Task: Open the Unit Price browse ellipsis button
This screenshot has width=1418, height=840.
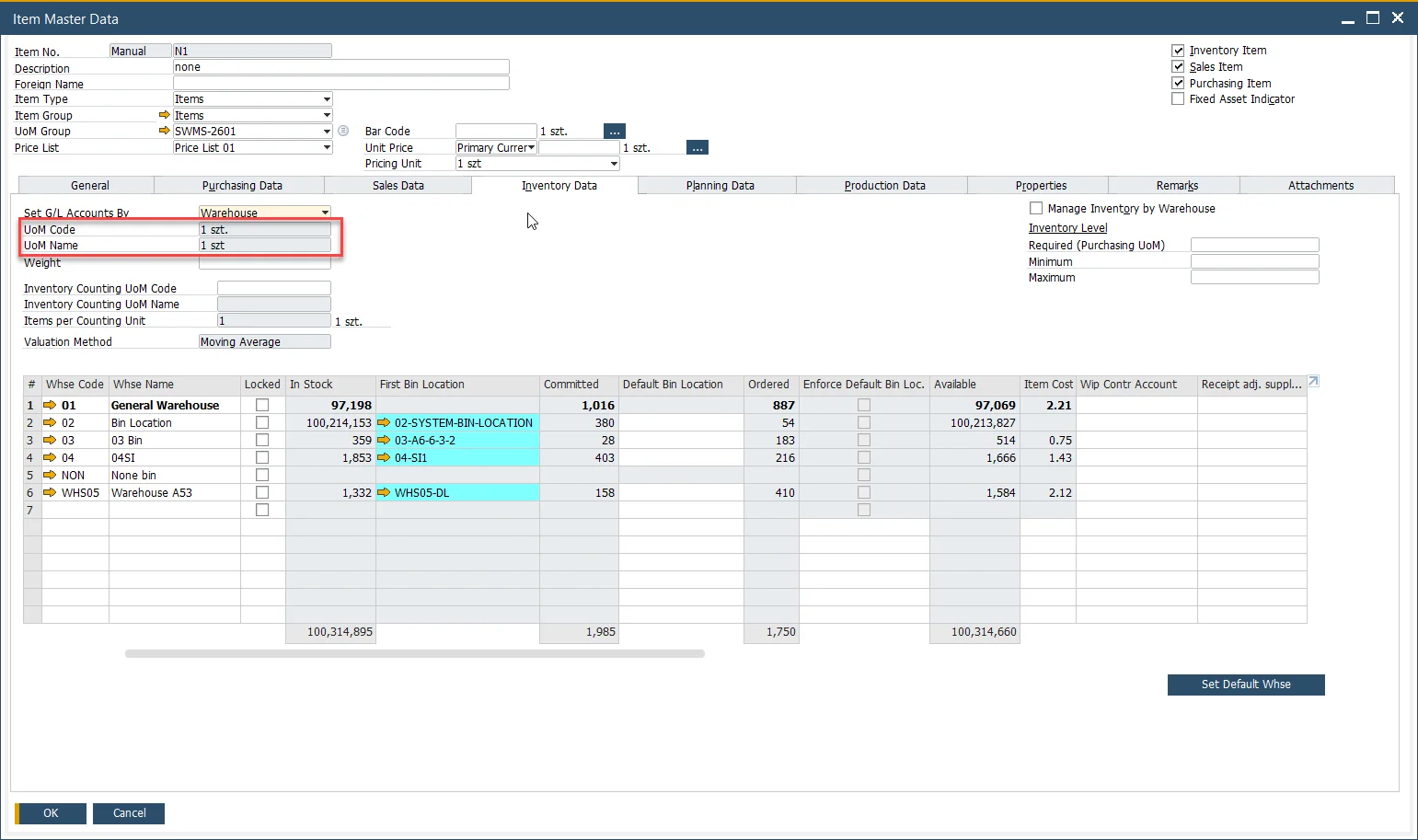Action: click(697, 148)
